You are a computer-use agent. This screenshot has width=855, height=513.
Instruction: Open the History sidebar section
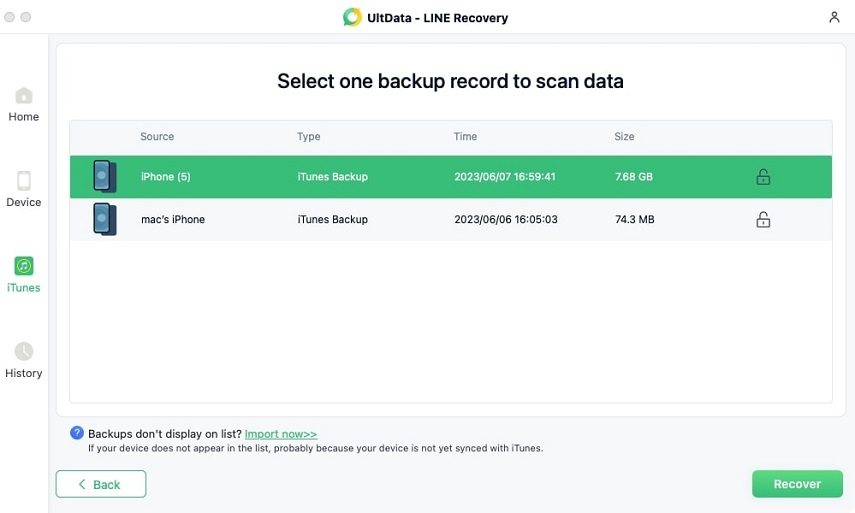pyautogui.click(x=23, y=360)
